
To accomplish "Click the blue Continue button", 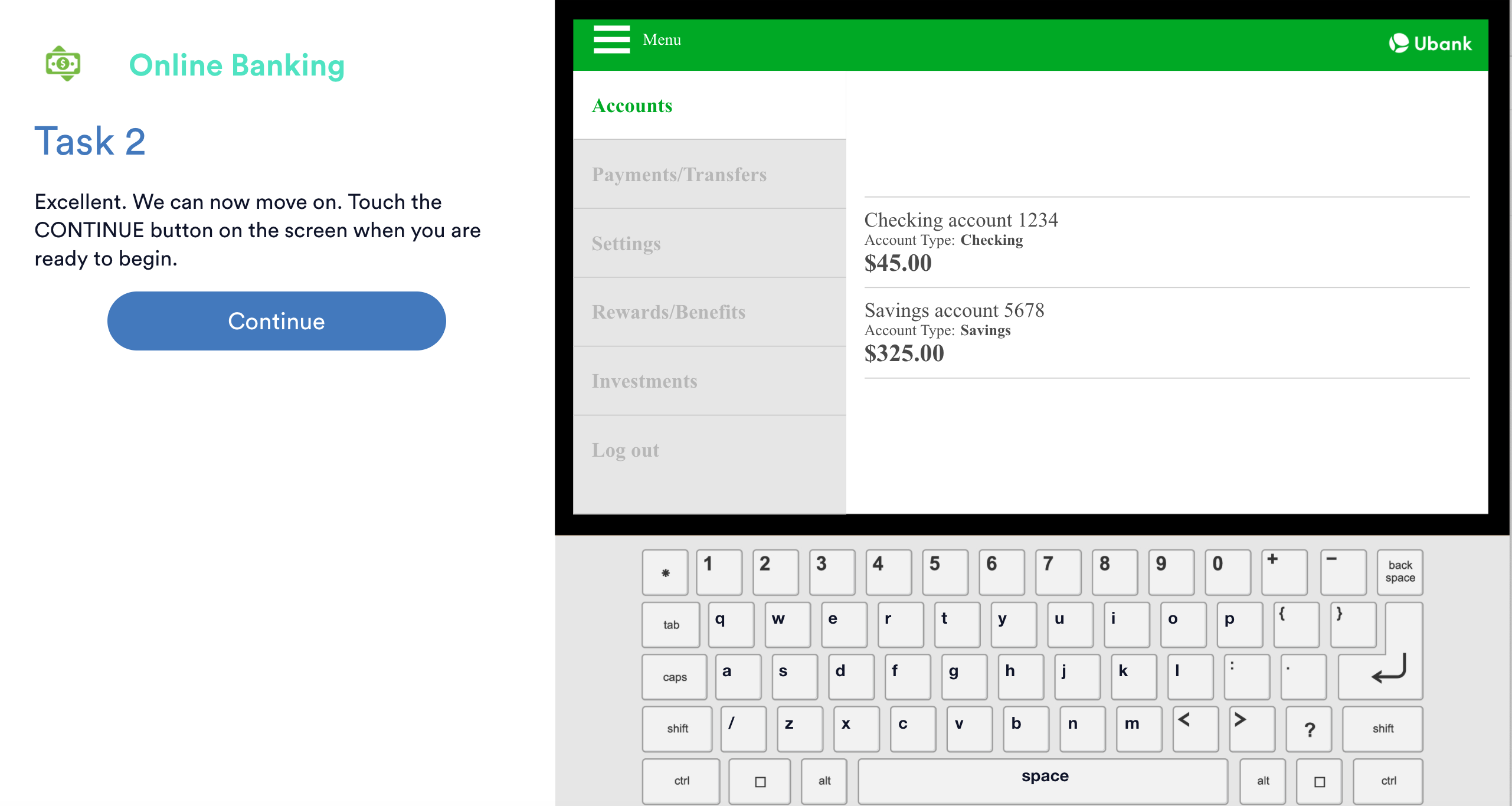I will [276, 321].
